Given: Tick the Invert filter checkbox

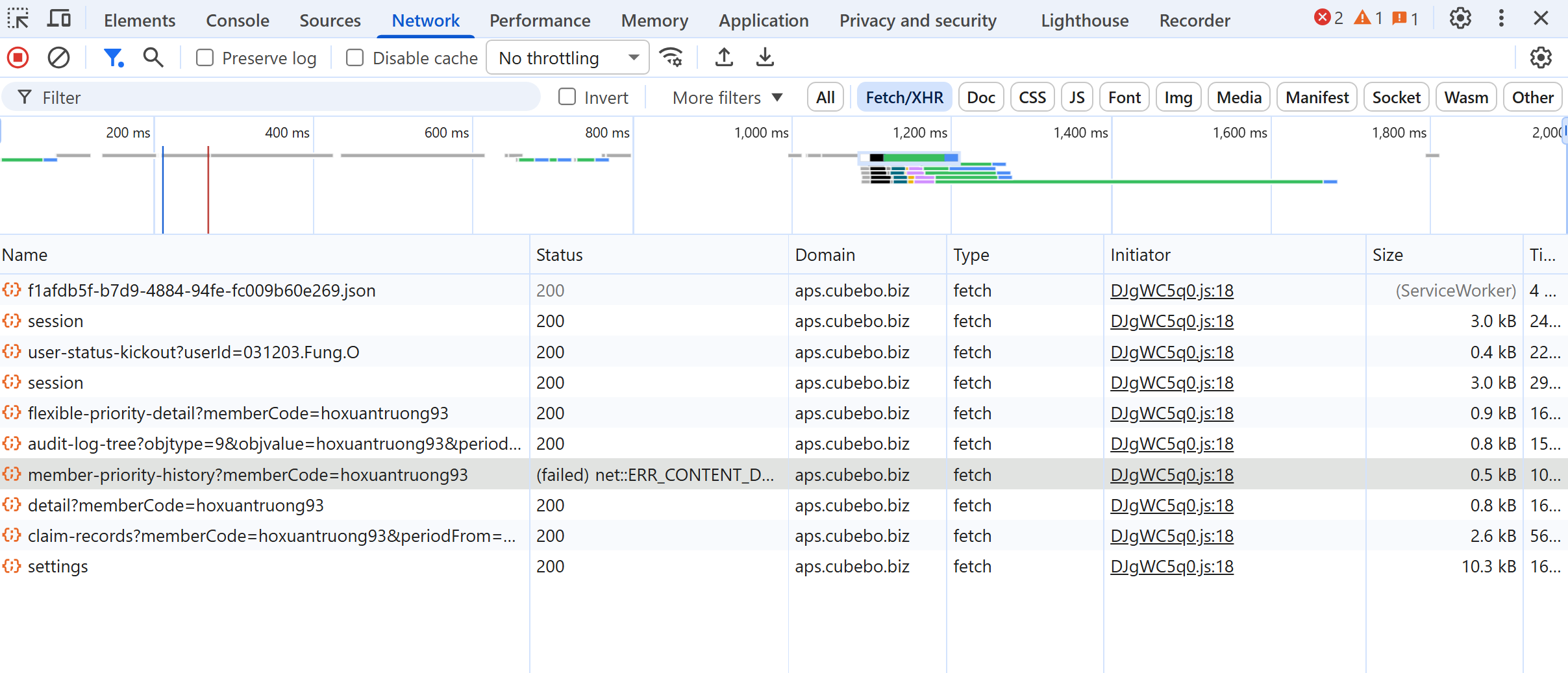Looking at the screenshot, I should coord(567,97).
